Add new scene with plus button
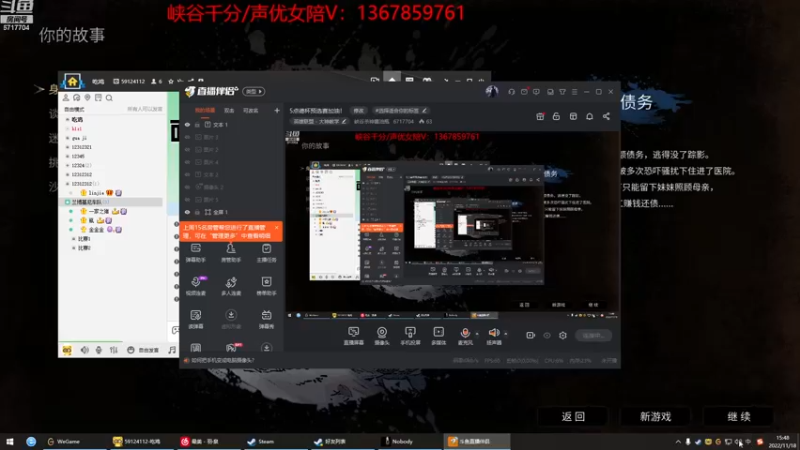The image size is (800, 450). tap(277, 110)
